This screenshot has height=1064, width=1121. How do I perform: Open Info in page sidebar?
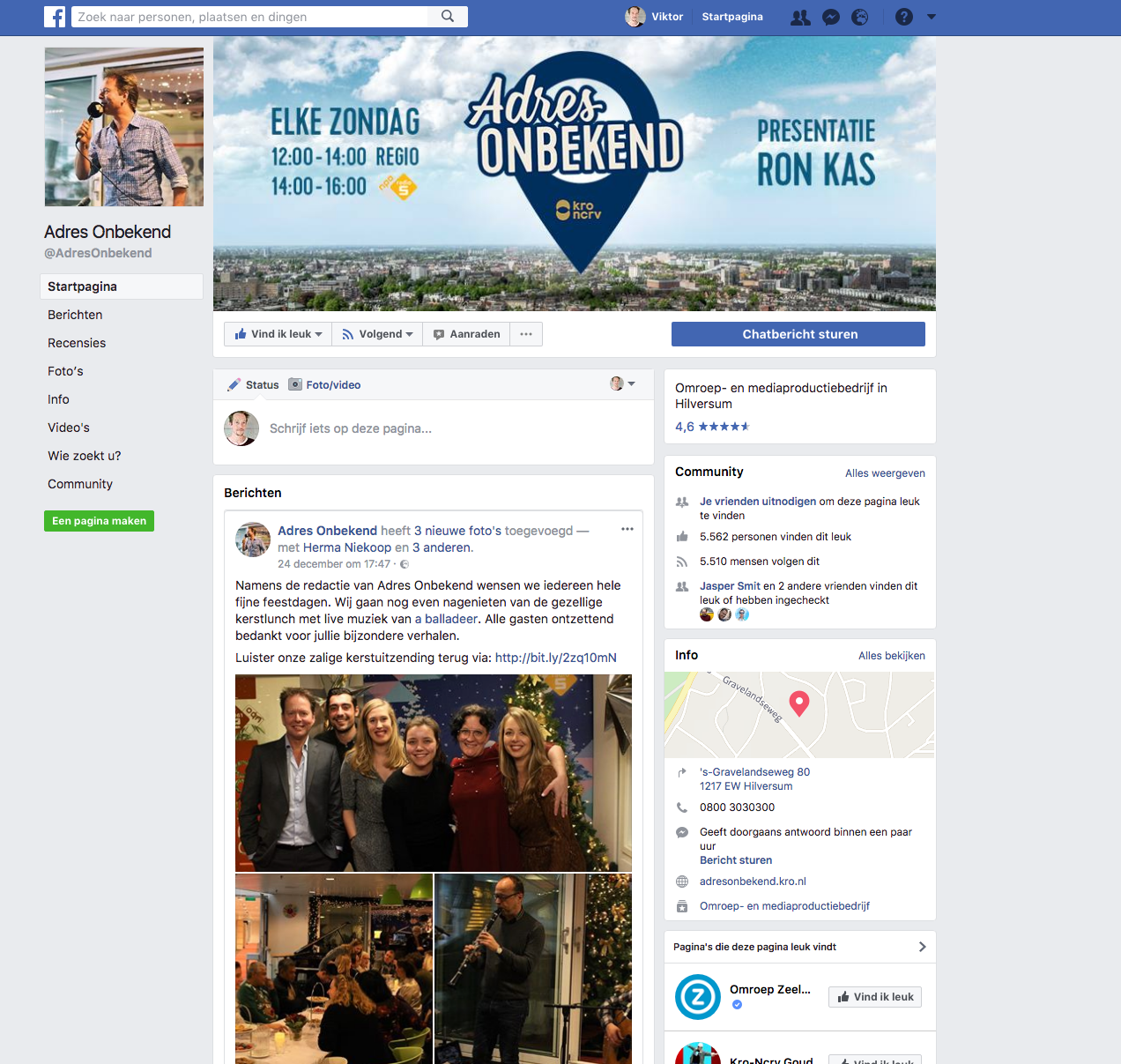[x=58, y=399]
